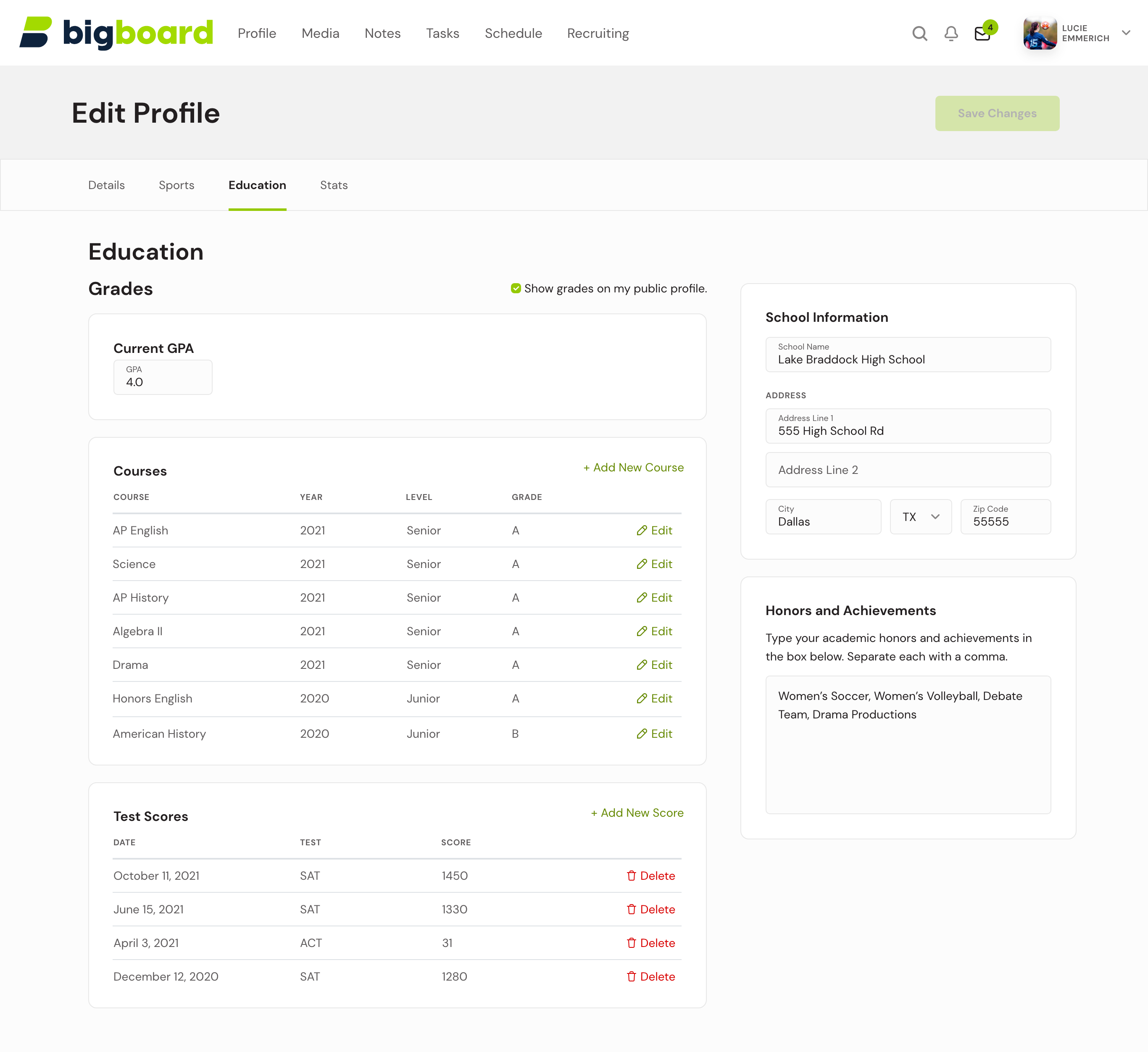Go to Profile in top navigation

(257, 34)
